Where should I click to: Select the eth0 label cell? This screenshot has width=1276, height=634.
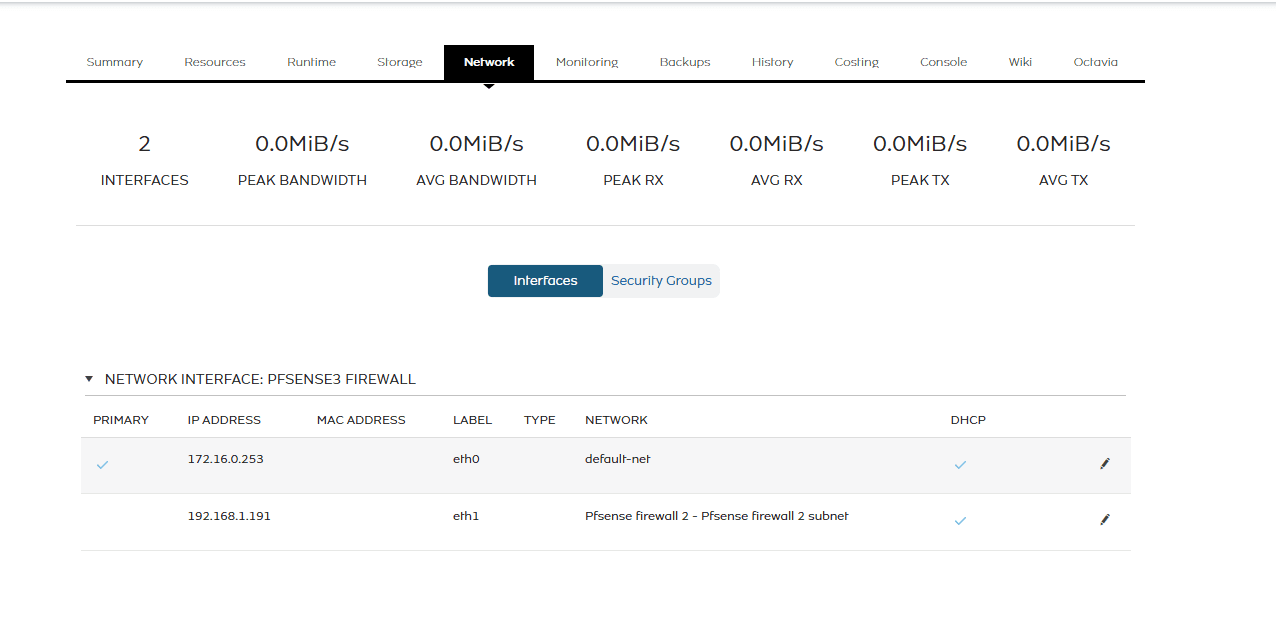(x=466, y=460)
